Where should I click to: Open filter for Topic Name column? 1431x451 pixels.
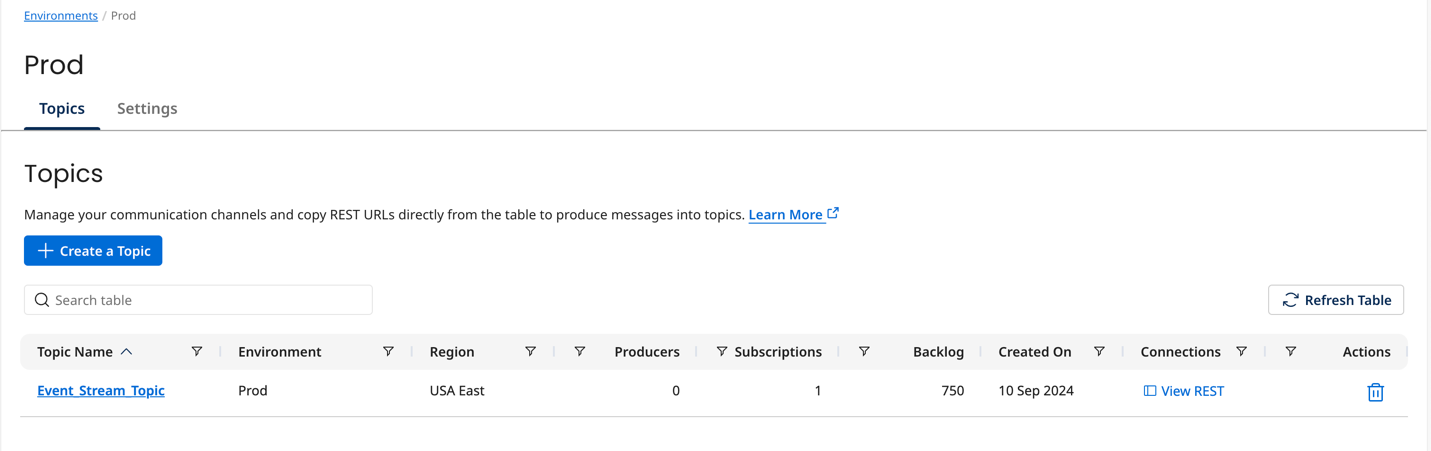tap(197, 352)
